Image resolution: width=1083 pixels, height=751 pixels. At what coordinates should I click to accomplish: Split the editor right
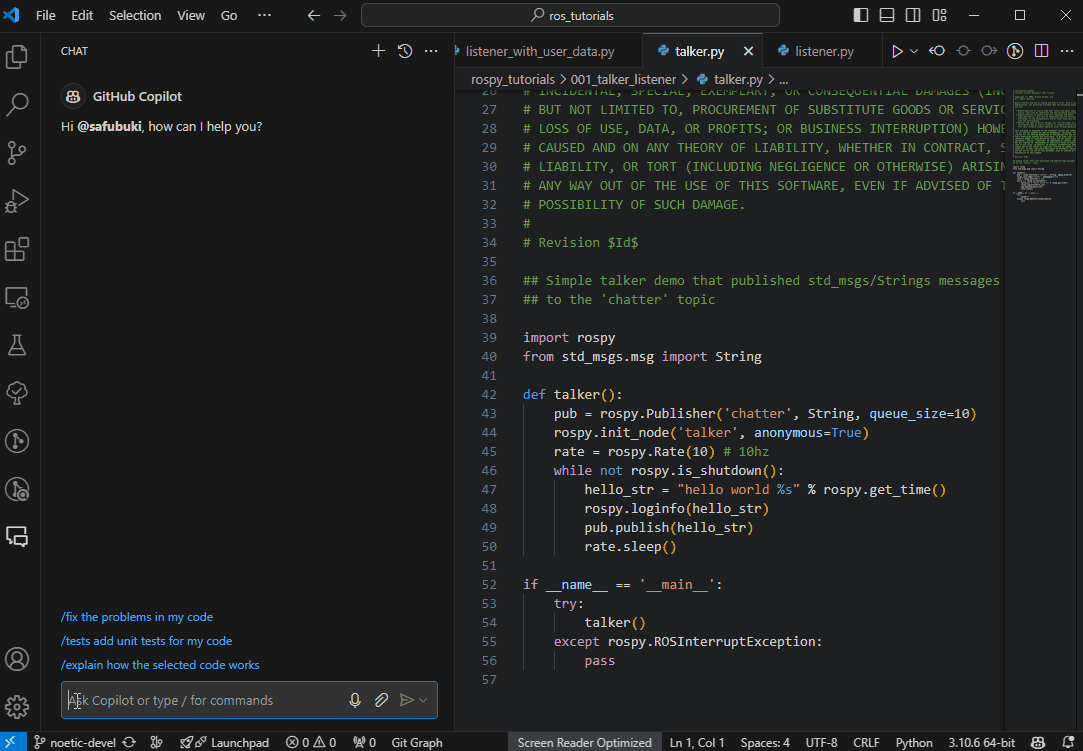pyautogui.click(x=1042, y=51)
